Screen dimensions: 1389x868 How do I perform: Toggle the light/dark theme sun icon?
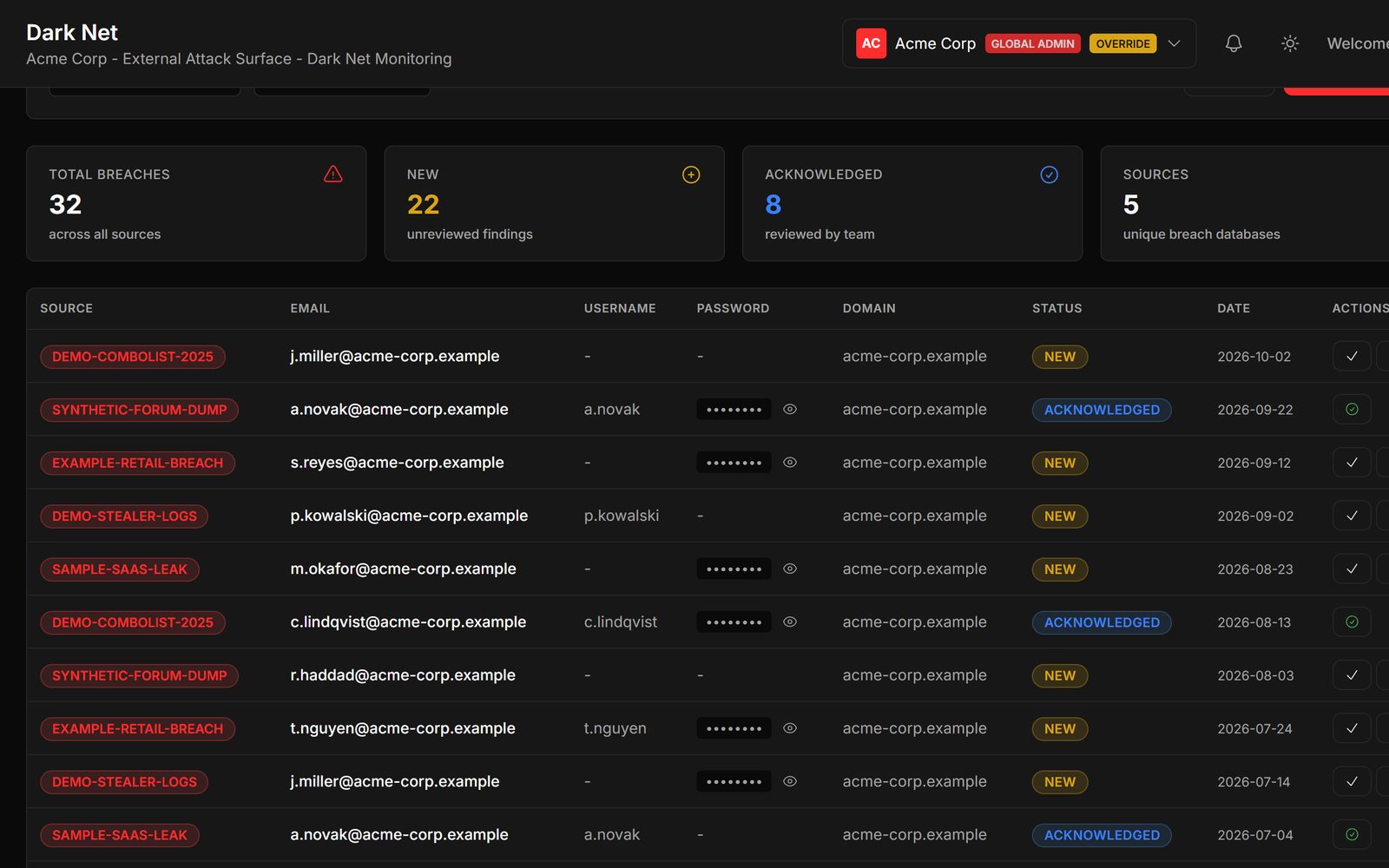click(1290, 43)
